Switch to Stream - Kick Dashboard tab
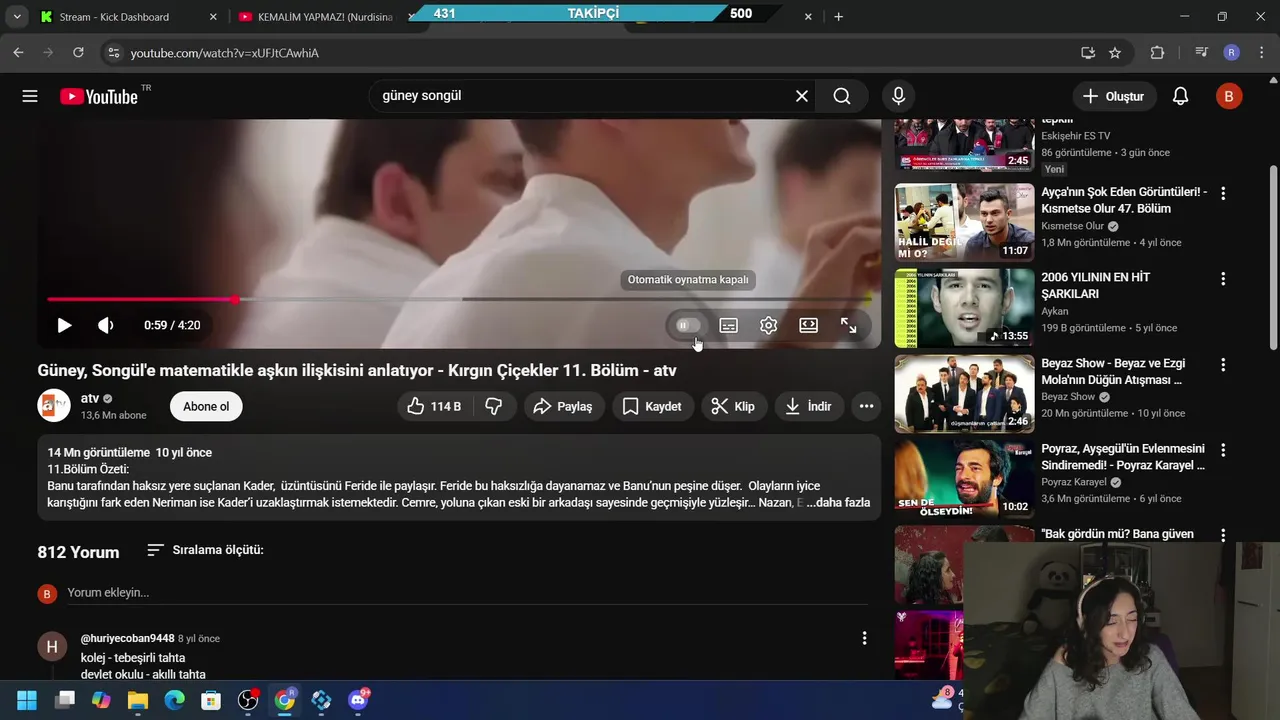 [125, 17]
